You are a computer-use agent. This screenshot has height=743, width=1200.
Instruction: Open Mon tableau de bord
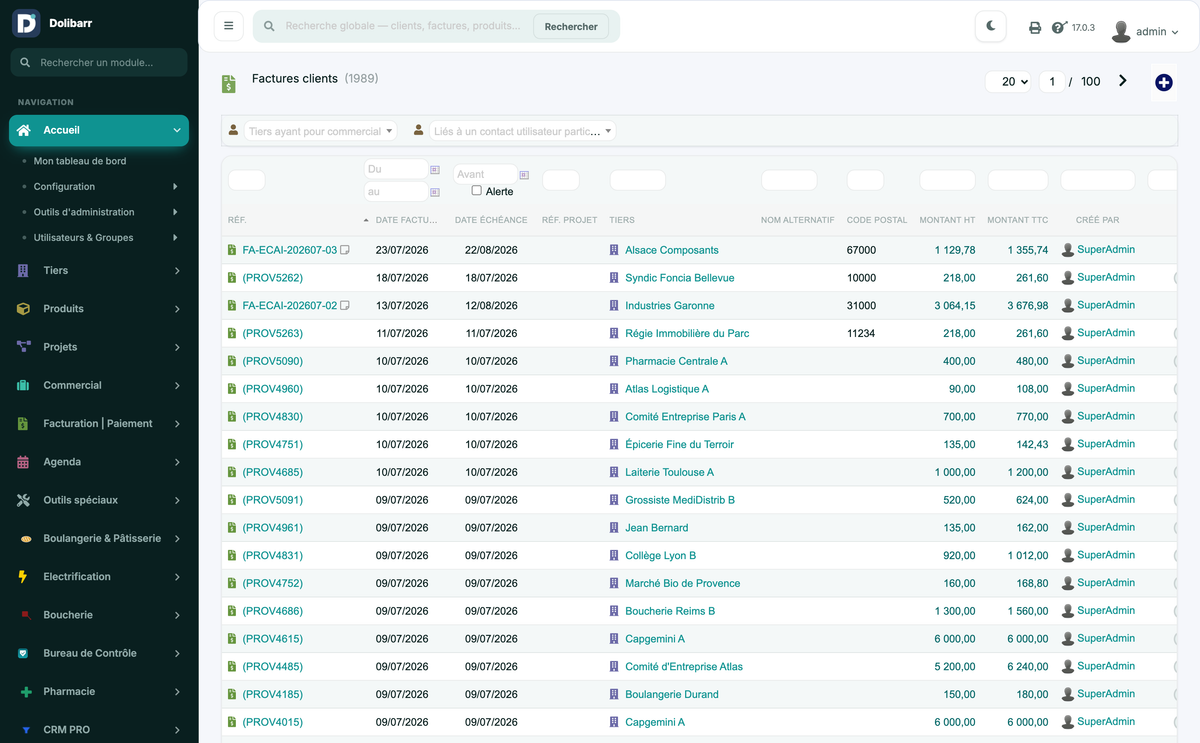[80, 161]
